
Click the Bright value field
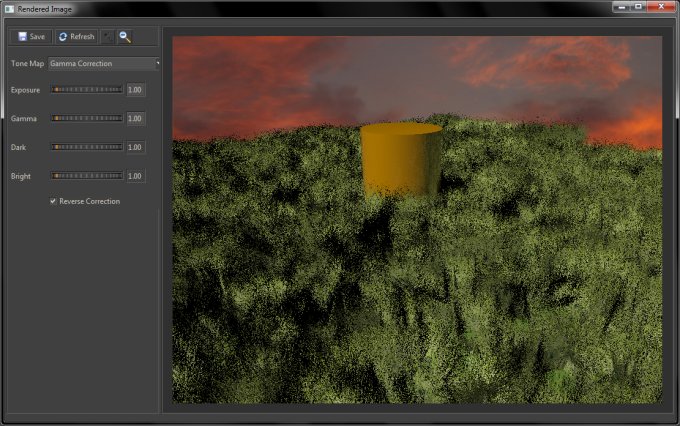coord(135,176)
